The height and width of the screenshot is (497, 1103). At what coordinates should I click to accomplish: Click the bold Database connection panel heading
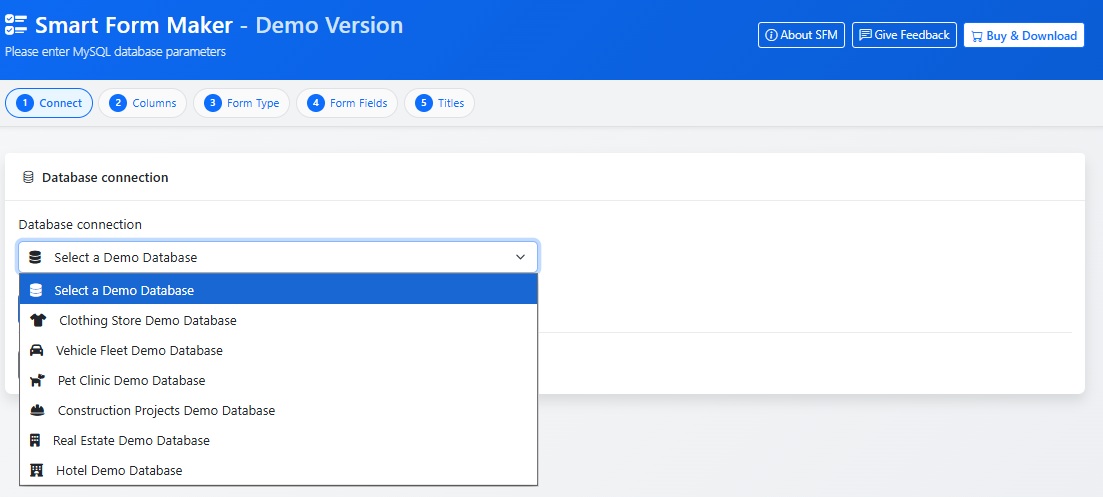pos(106,177)
